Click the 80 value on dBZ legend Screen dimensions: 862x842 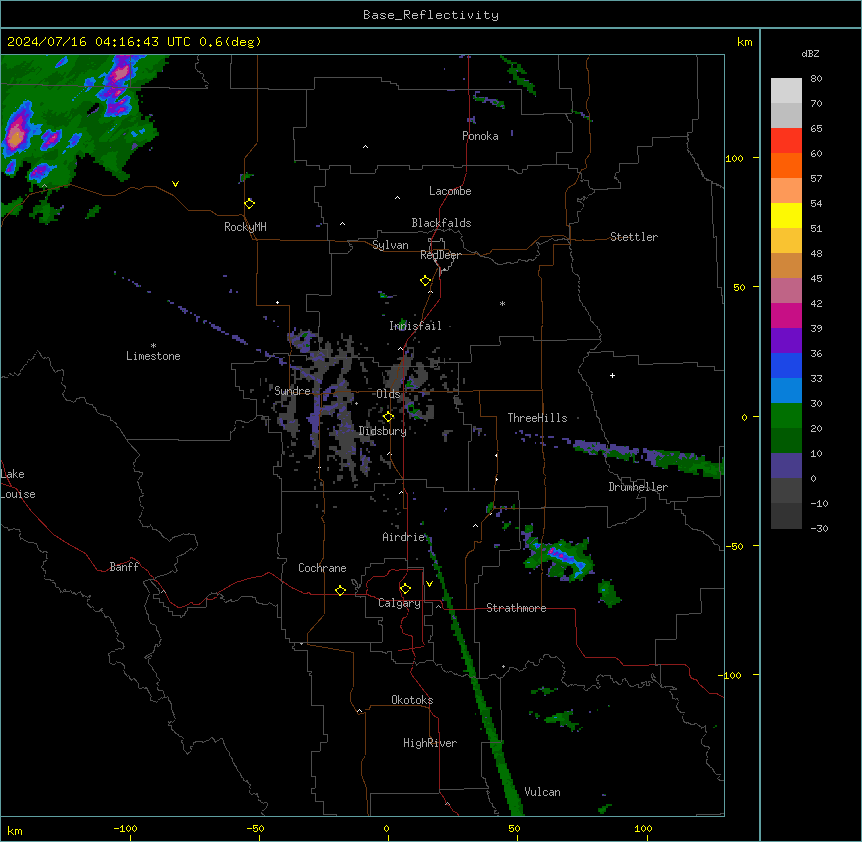(816, 79)
